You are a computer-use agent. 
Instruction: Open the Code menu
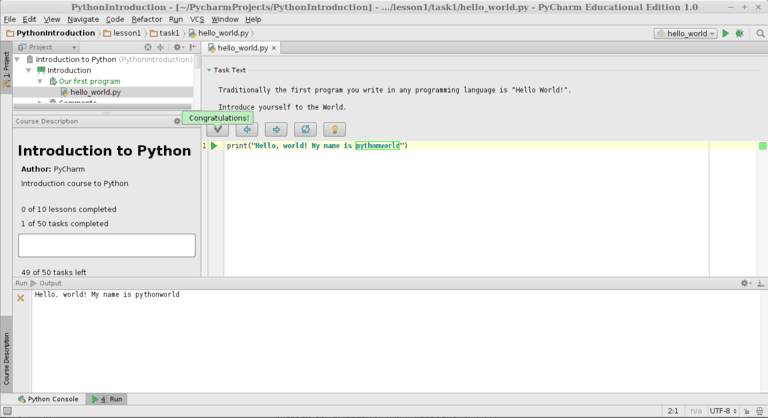click(115, 19)
